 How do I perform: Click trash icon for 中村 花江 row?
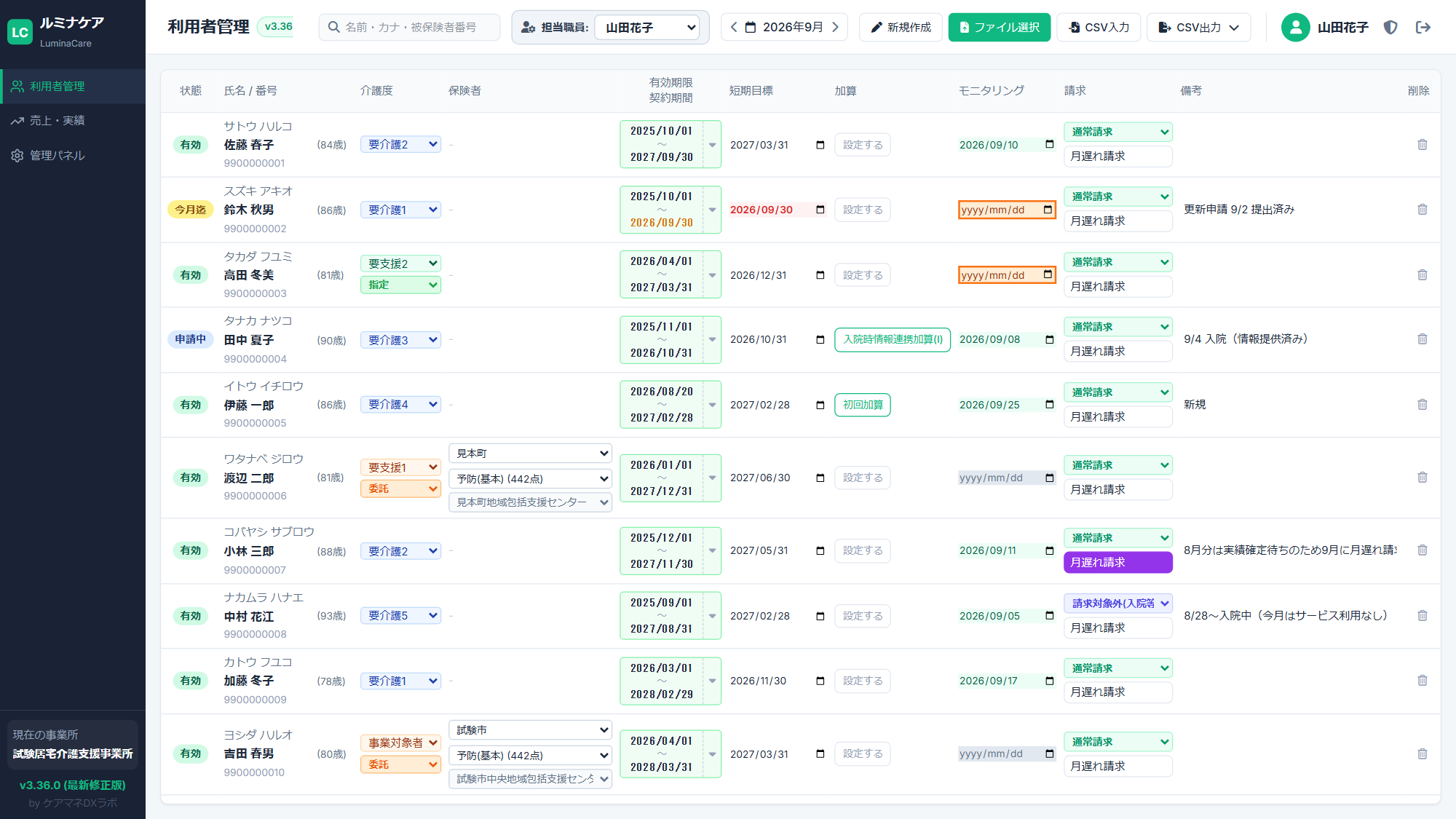pyautogui.click(x=1422, y=616)
